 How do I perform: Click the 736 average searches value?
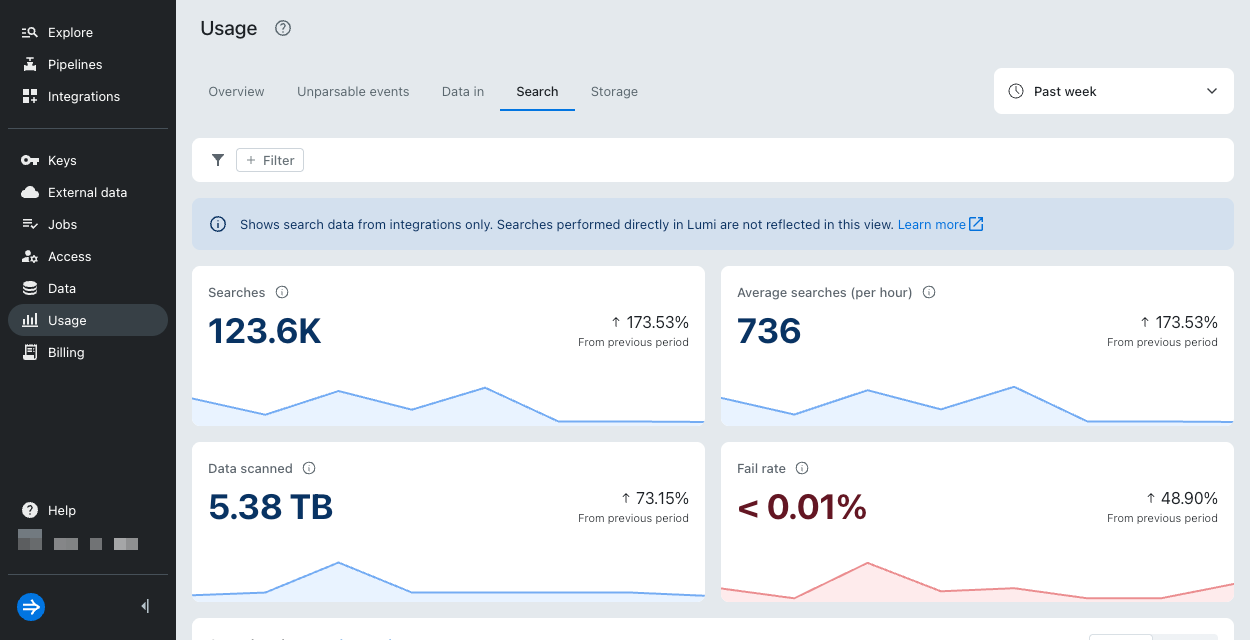tap(769, 331)
